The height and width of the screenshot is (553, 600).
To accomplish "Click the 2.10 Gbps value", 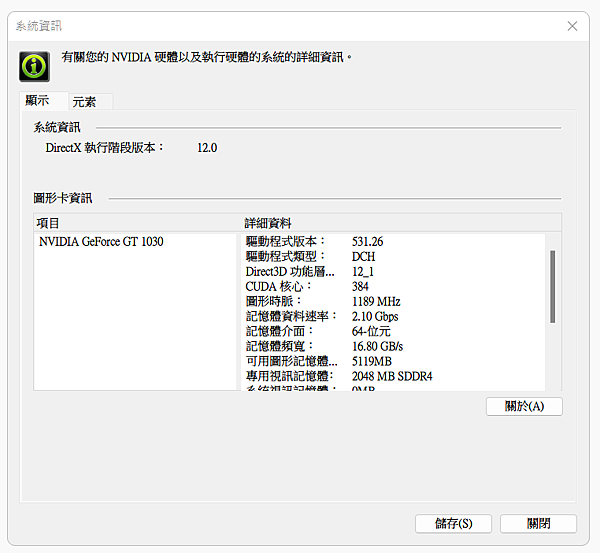I will point(375,316).
